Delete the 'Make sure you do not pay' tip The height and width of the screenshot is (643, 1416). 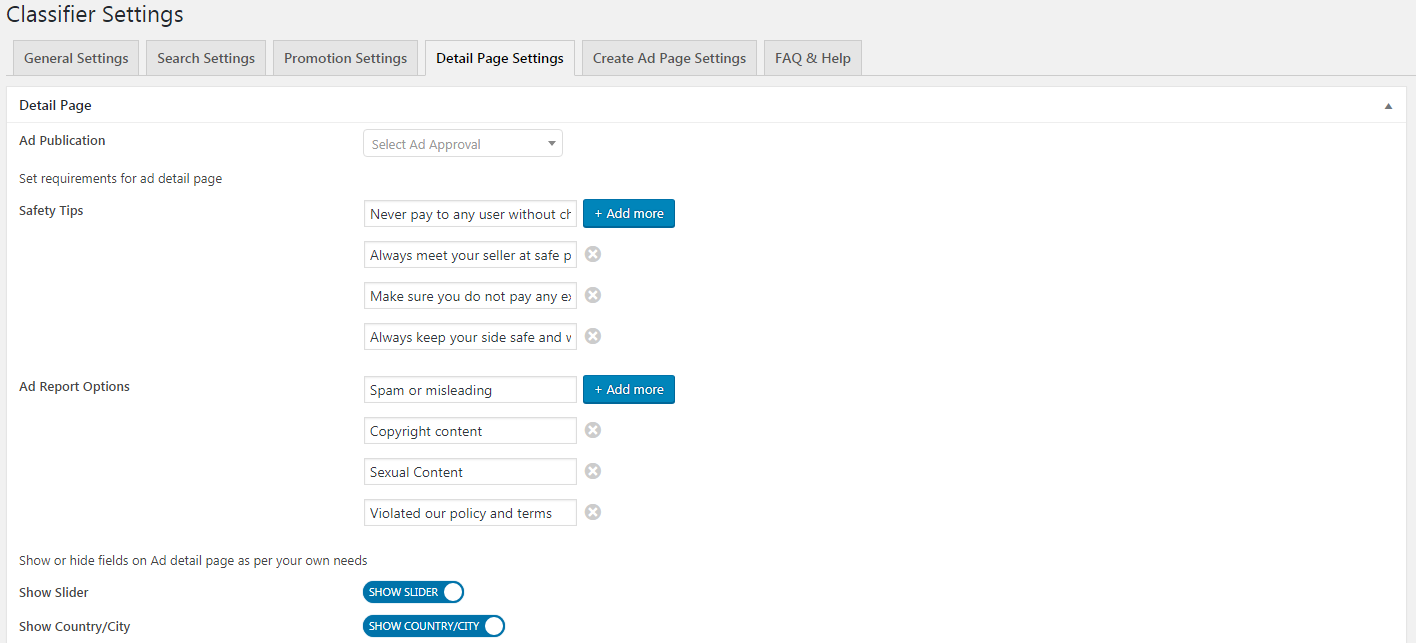pyautogui.click(x=593, y=295)
